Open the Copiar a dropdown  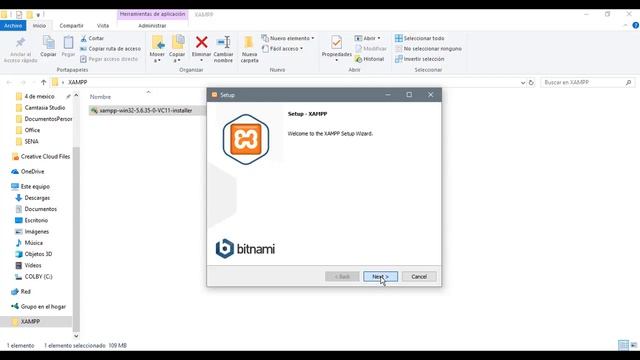(177, 49)
